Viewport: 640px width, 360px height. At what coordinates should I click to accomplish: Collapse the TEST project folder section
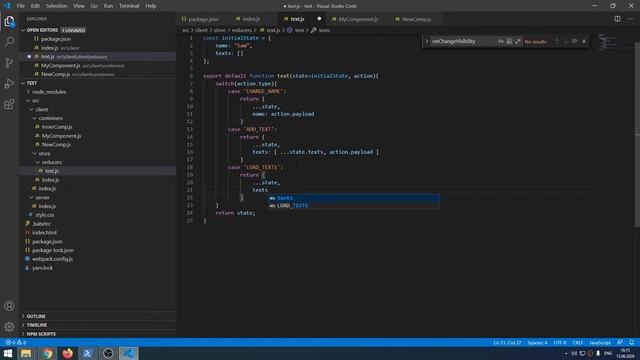tap(23, 83)
